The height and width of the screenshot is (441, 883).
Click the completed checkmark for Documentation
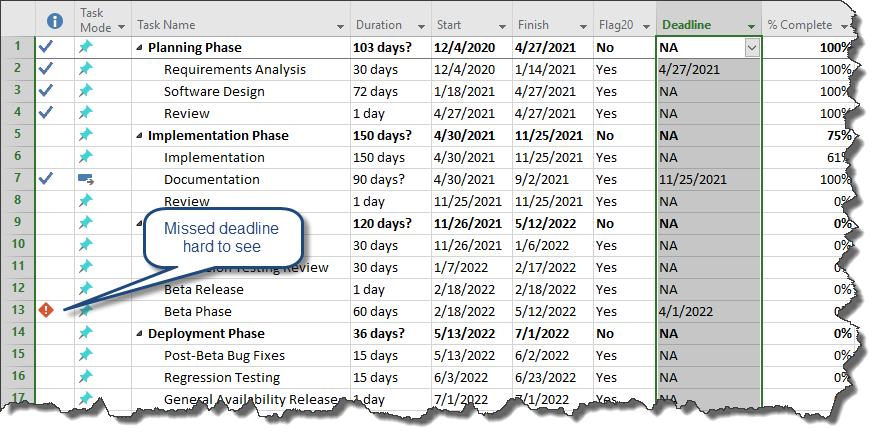pyautogui.click(x=46, y=179)
